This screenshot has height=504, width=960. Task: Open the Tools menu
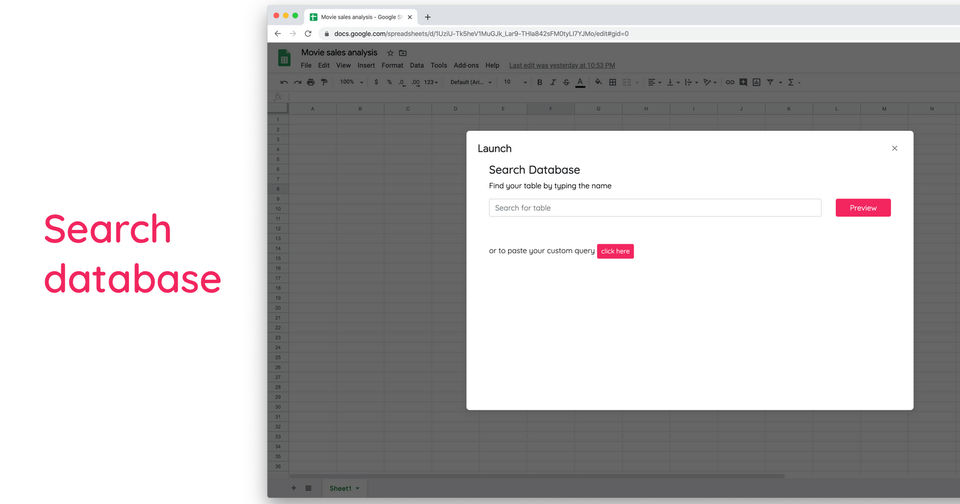point(439,66)
